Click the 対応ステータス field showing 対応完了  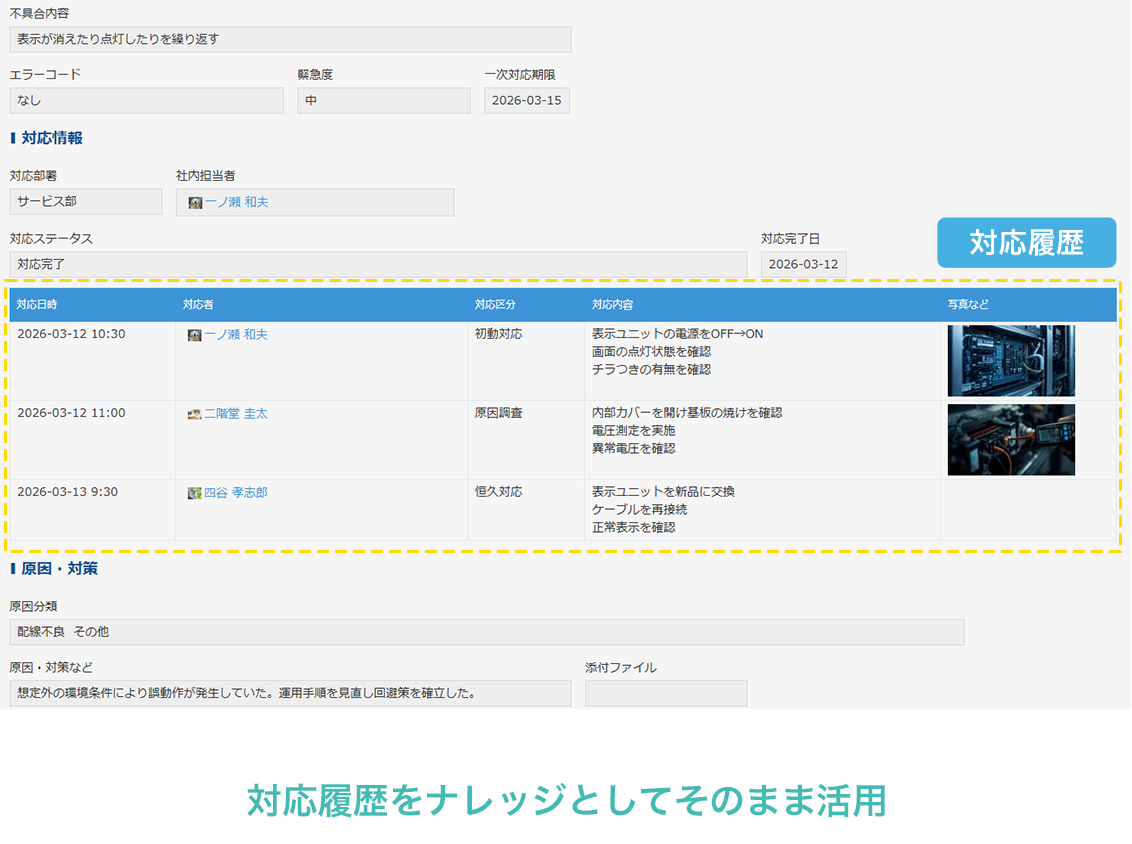coord(378,265)
